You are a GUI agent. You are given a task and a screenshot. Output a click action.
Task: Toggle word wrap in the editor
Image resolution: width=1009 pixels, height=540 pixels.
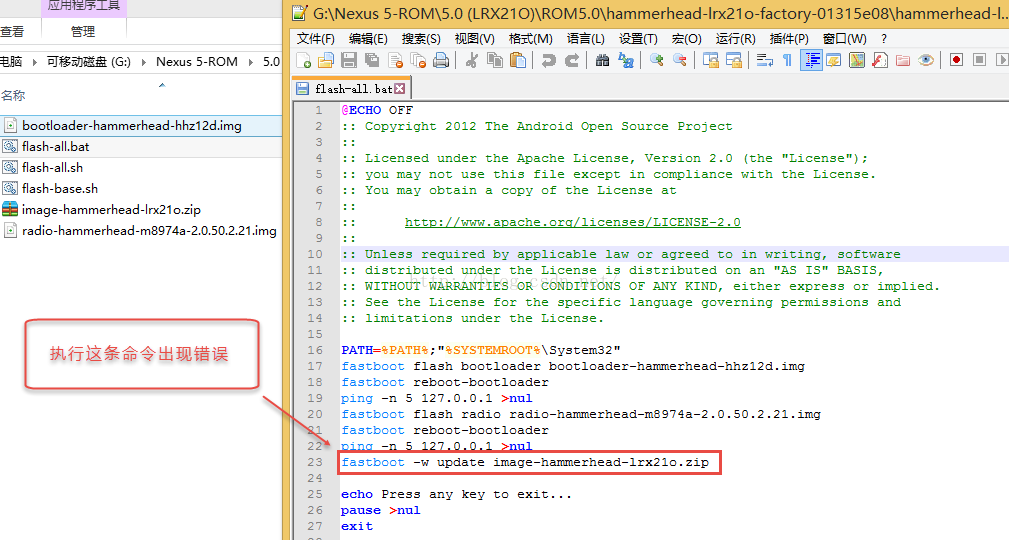pyautogui.click(x=764, y=61)
